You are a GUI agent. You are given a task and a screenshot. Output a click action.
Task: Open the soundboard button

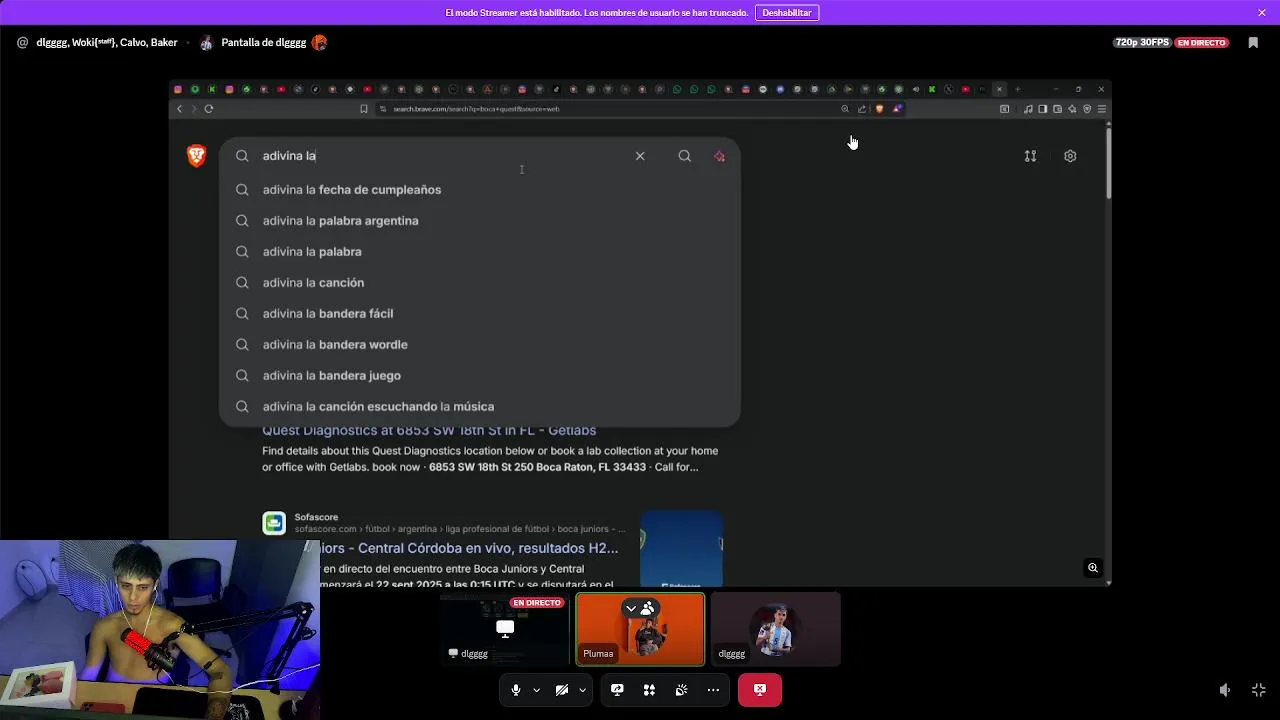[681, 690]
